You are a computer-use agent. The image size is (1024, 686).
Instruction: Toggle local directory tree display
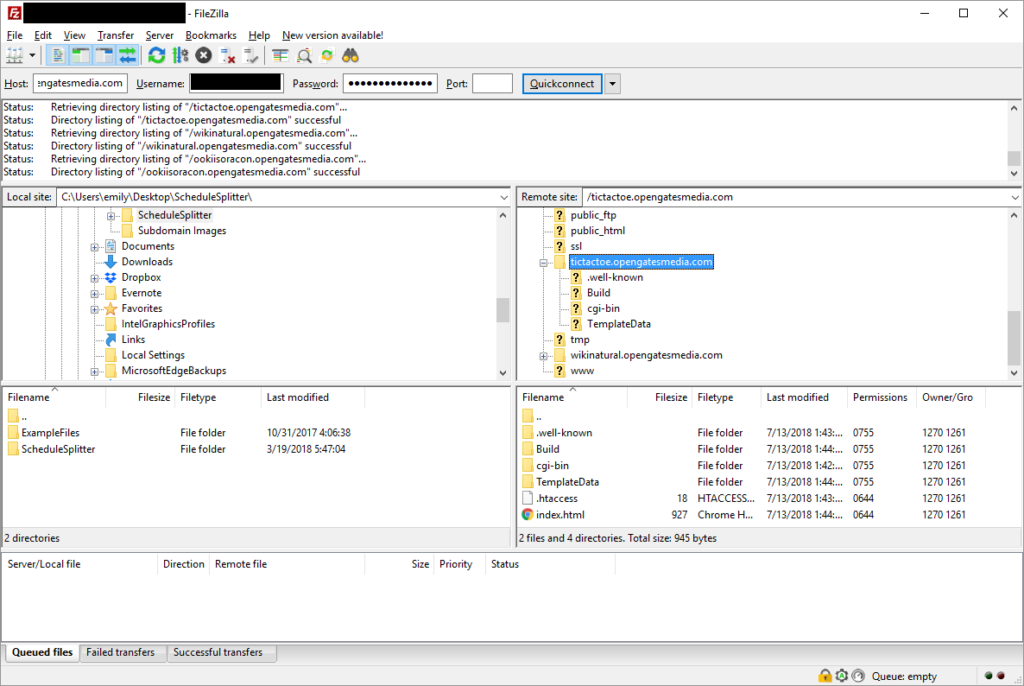(81, 56)
